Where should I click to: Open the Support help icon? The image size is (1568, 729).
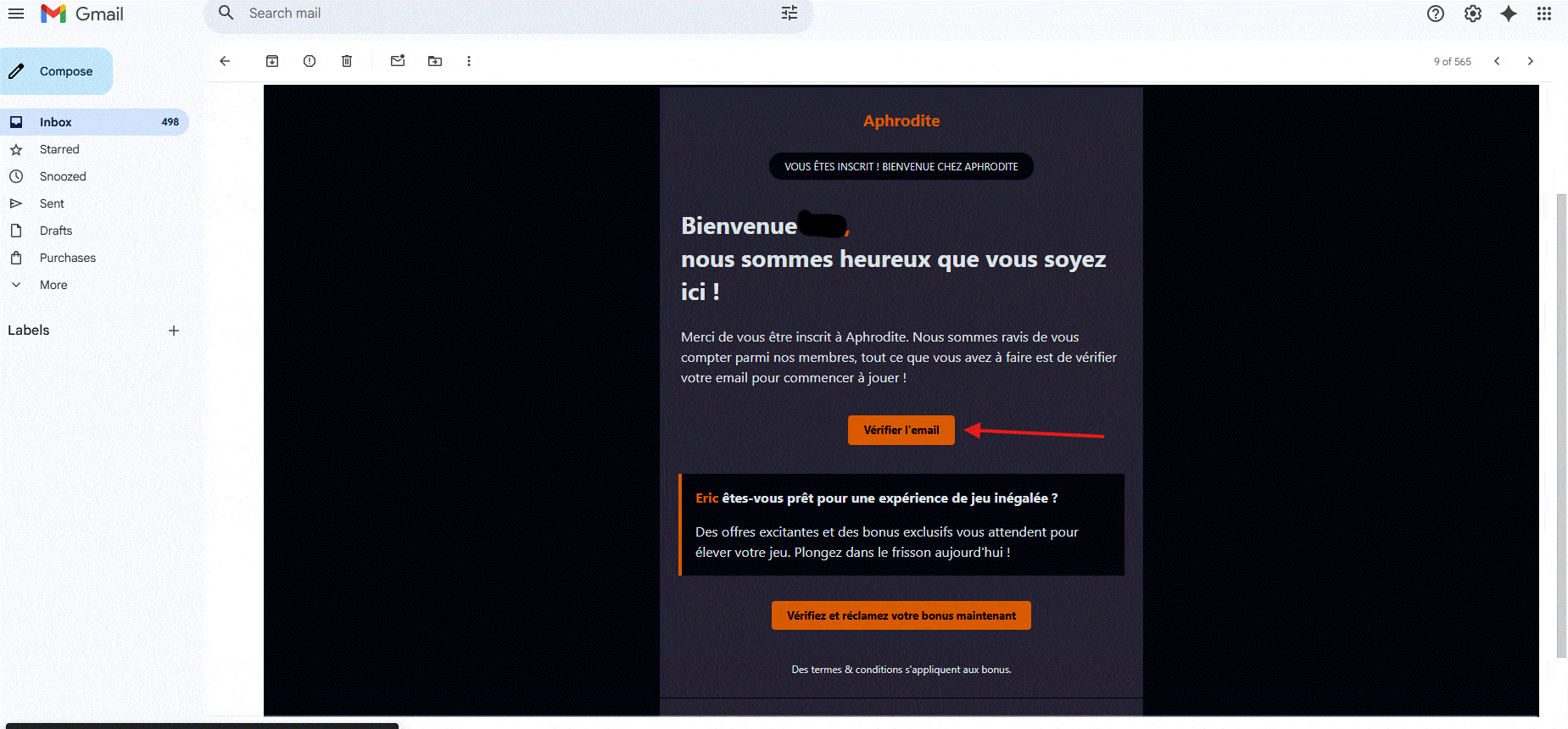pyautogui.click(x=1436, y=14)
